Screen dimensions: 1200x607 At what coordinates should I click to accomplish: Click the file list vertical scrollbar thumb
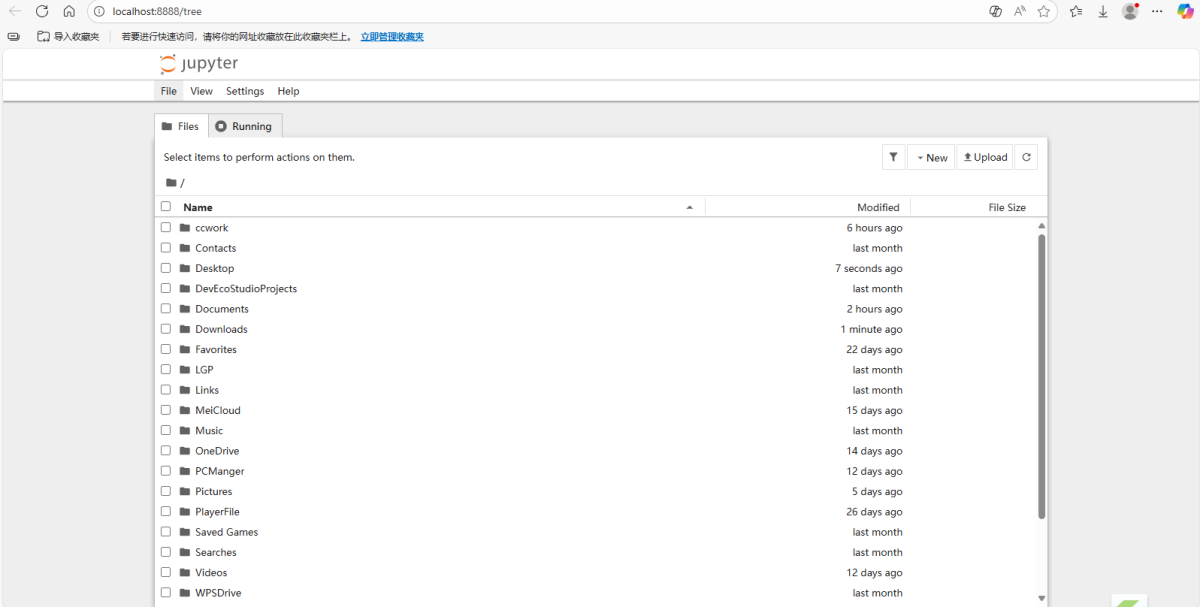1041,376
